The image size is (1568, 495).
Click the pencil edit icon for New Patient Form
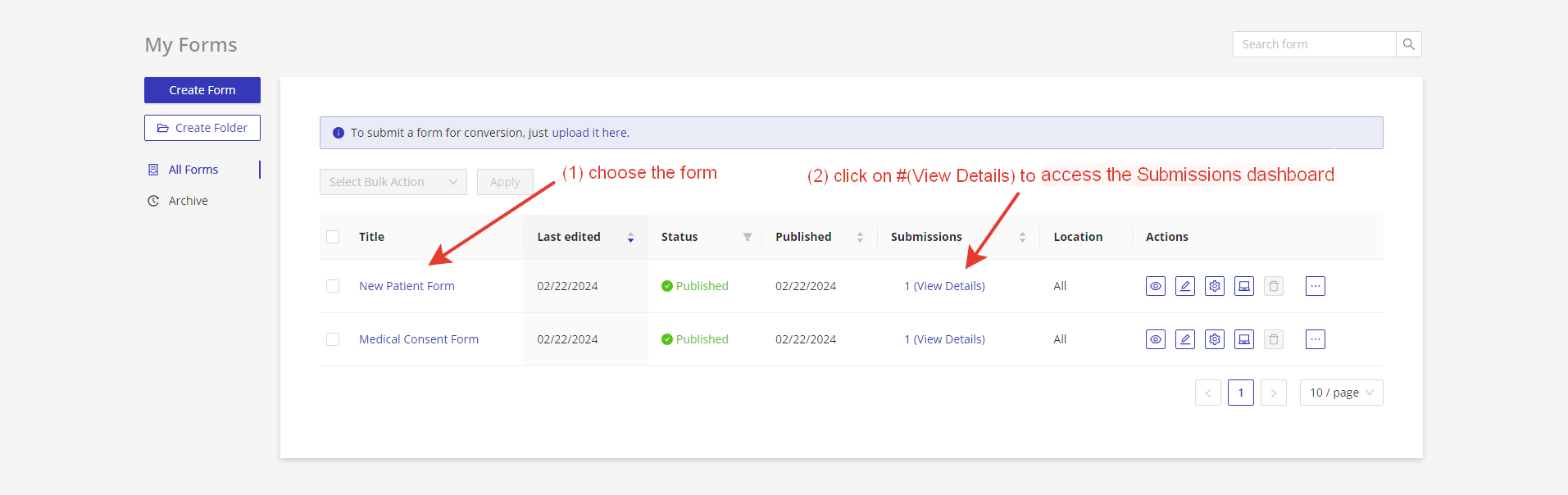point(1184,286)
